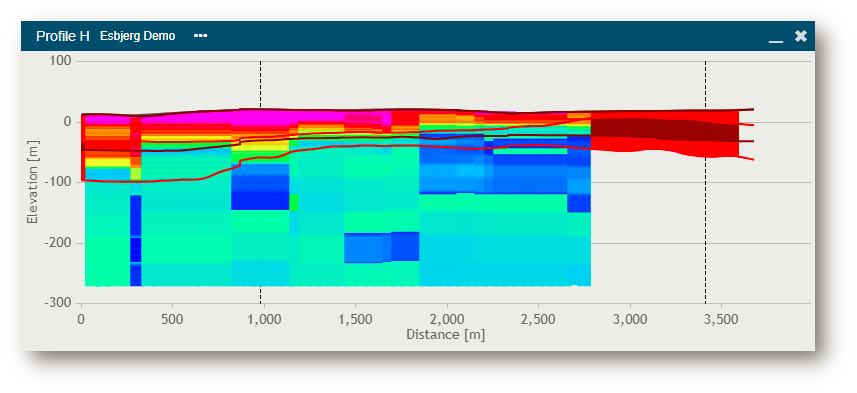Open the three-dots options menu in title bar

pyautogui.click(x=201, y=36)
